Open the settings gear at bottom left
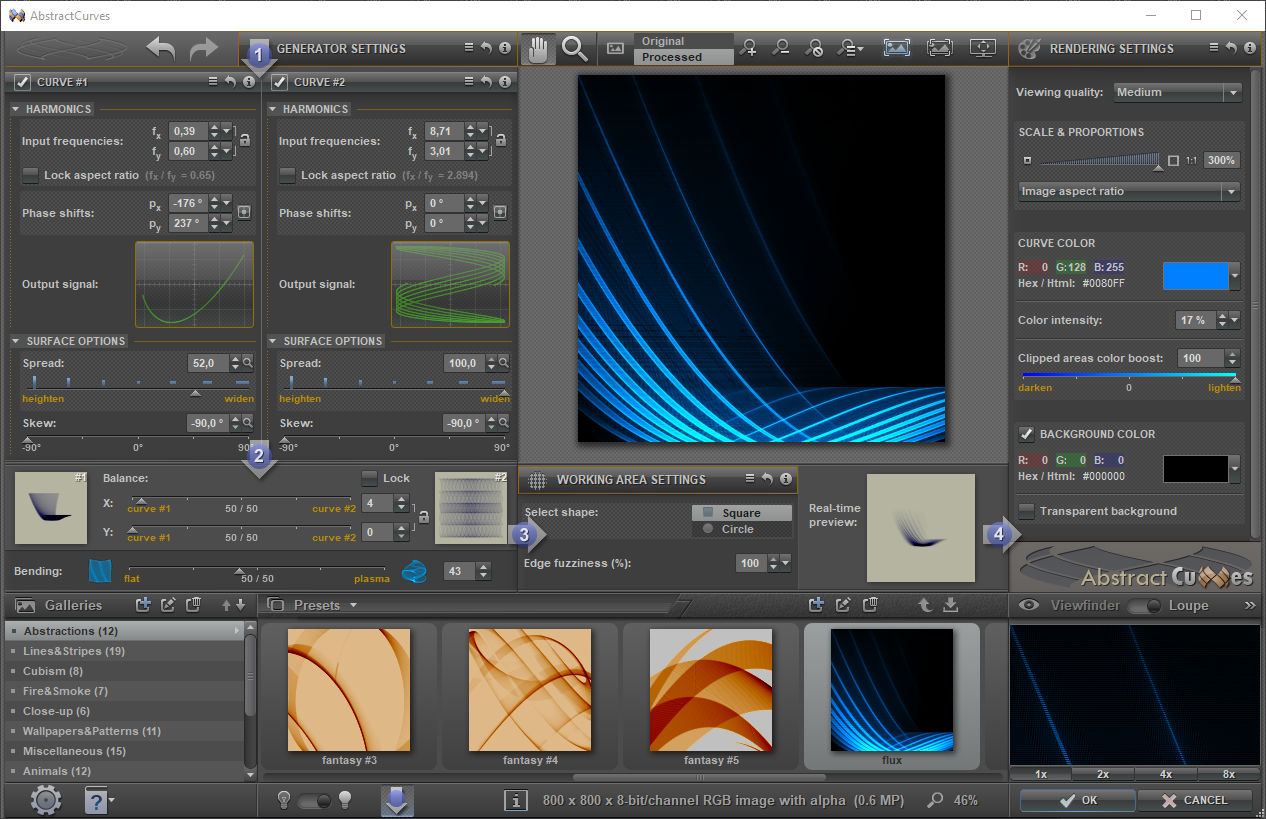The height and width of the screenshot is (819, 1266). (46, 799)
